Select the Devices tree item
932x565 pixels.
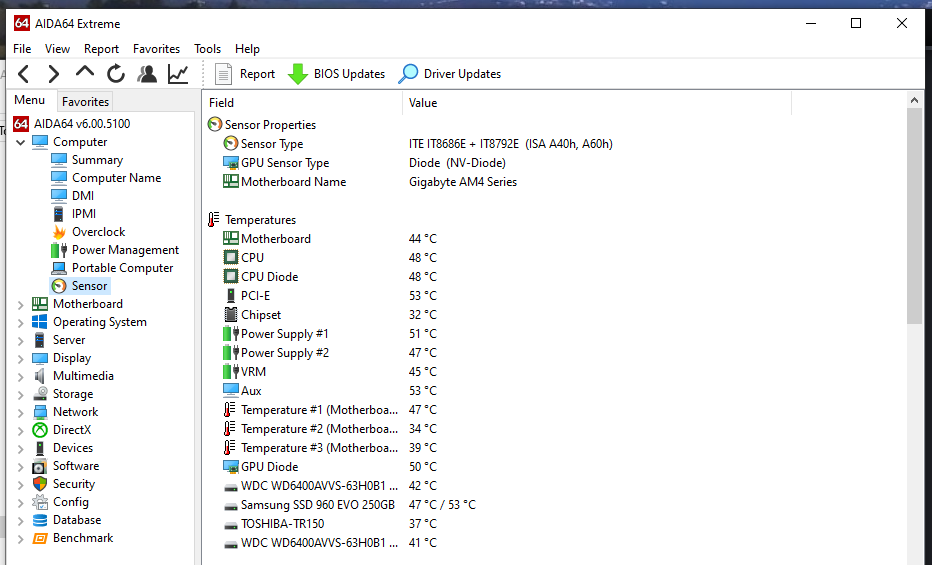[73, 448]
